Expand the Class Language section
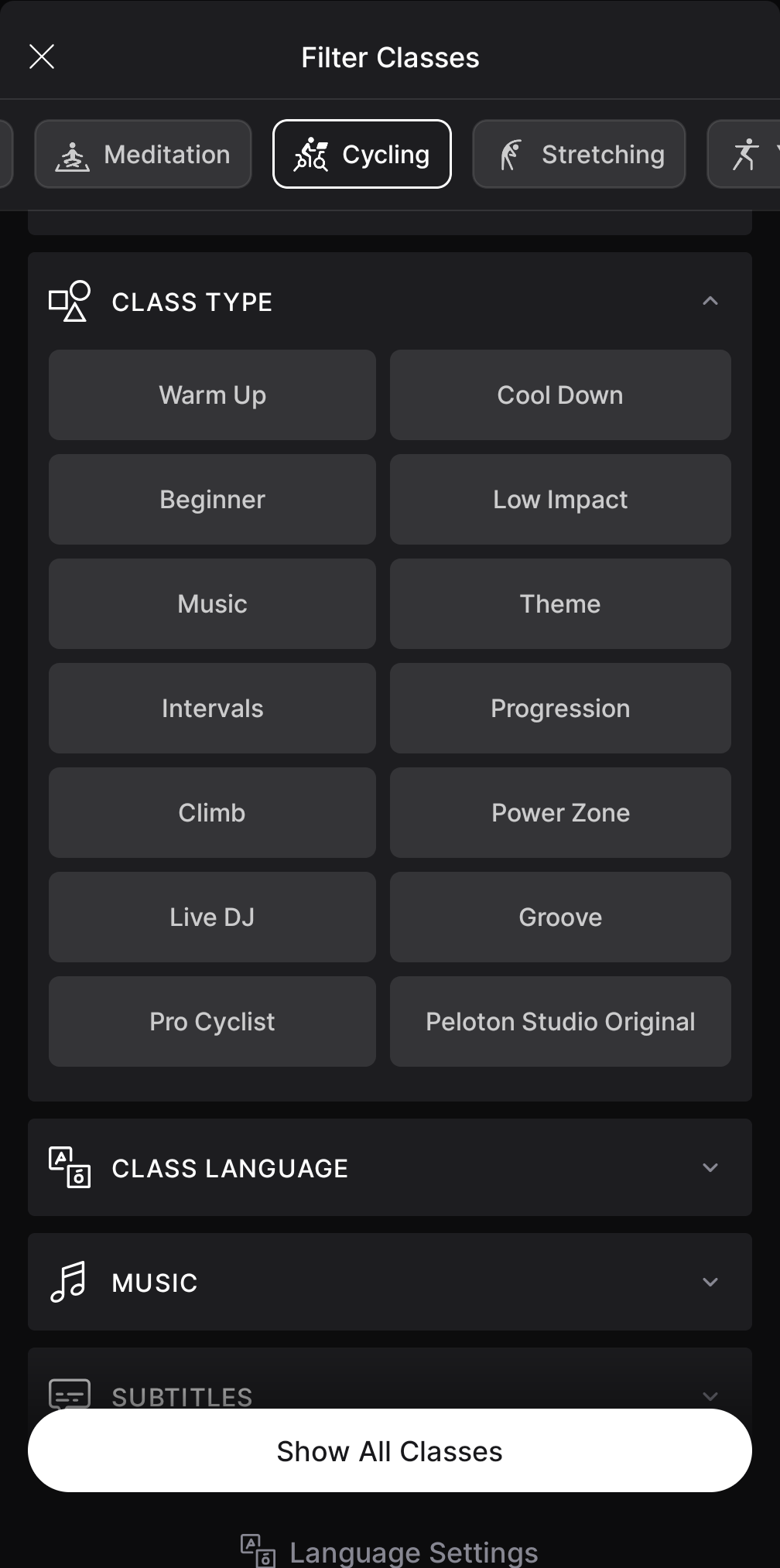Image resolution: width=780 pixels, height=1568 pixels. tap(710, 1167)
